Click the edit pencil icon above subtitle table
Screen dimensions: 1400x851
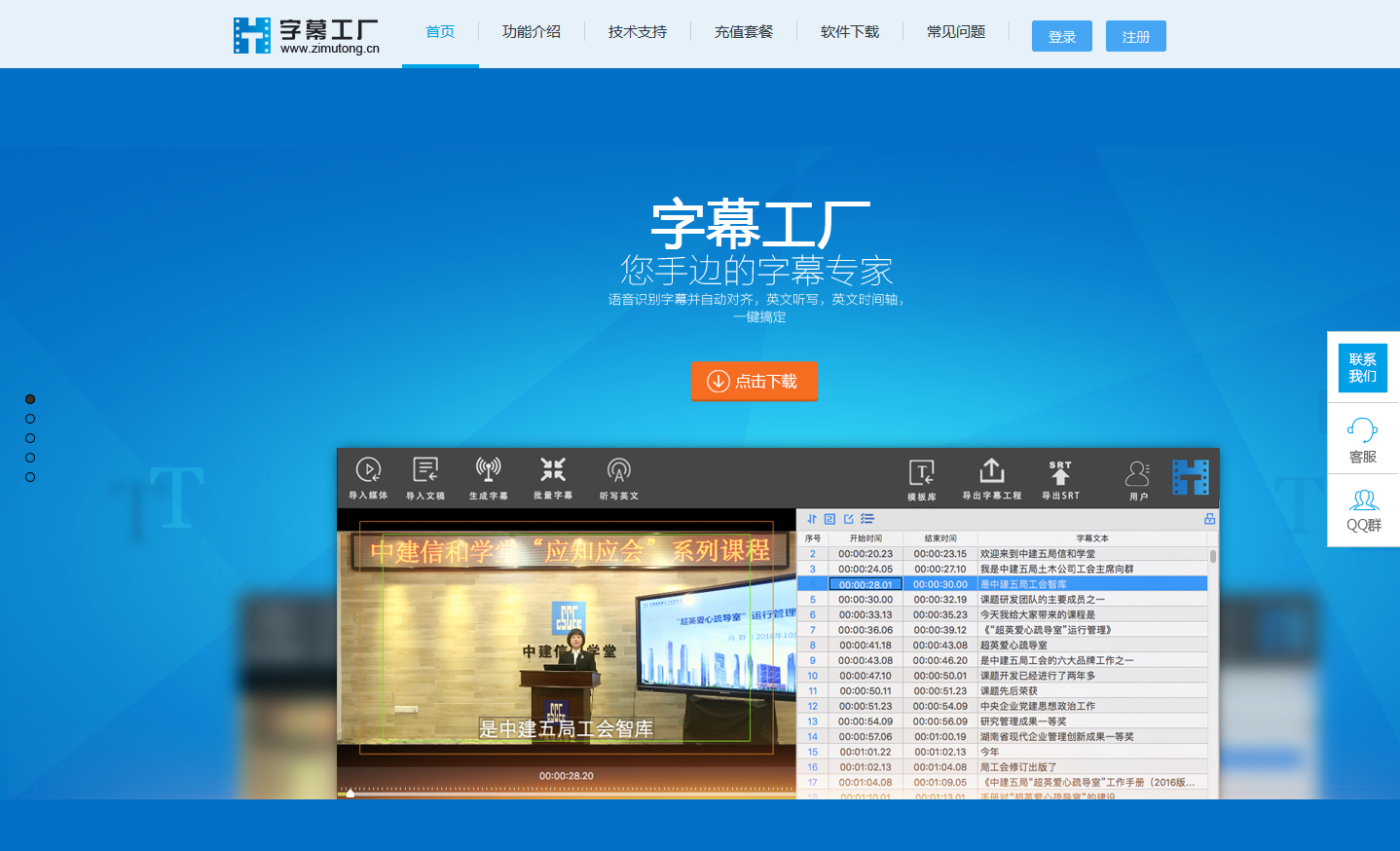tap(848, 519)
